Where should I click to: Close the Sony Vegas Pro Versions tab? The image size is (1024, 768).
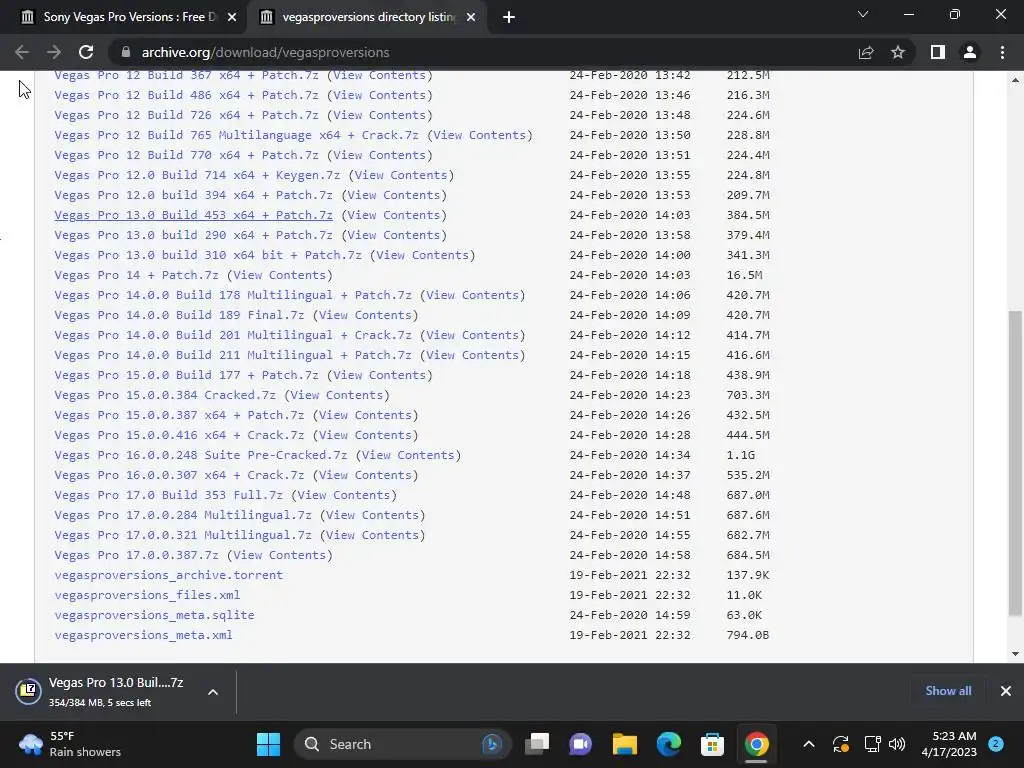point(232,17)
